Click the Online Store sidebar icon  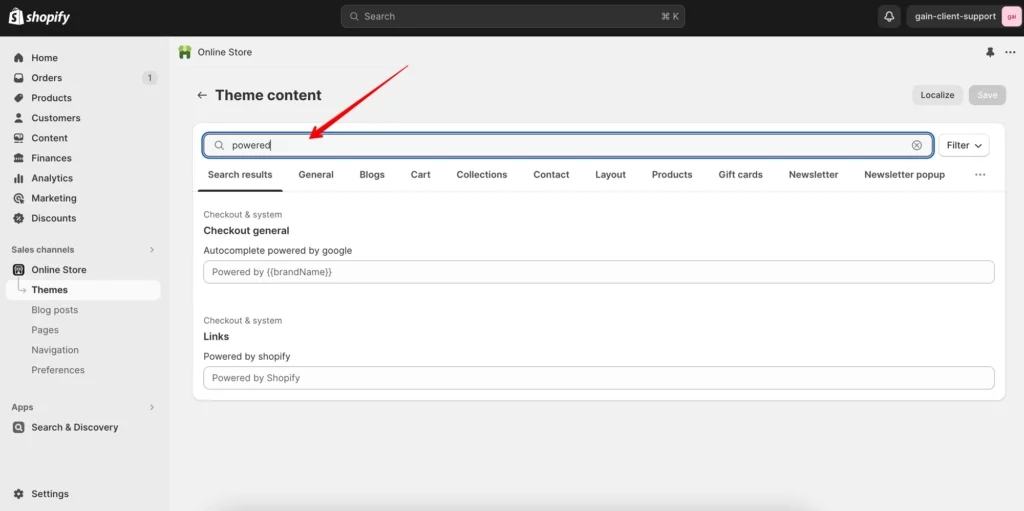(x=18, y=269)
